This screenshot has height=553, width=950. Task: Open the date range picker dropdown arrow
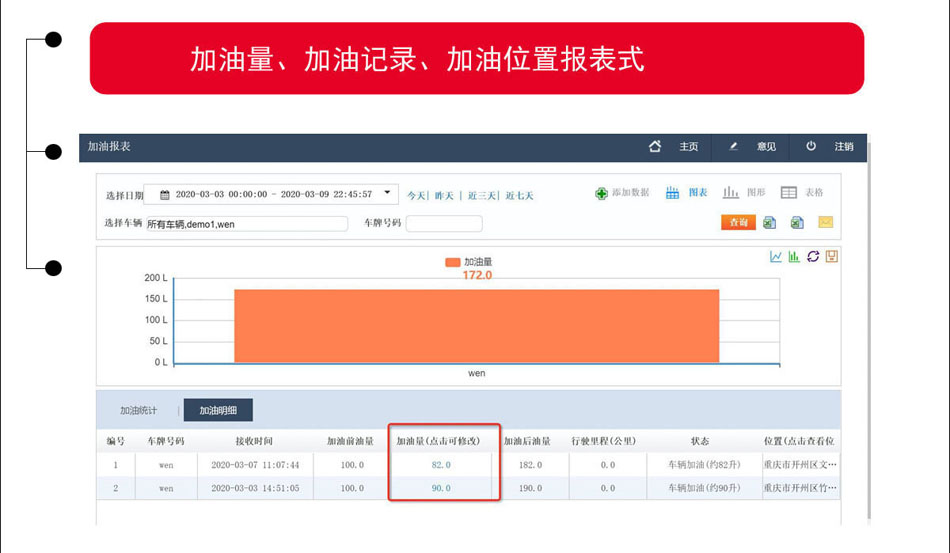[x=387, y=193]
